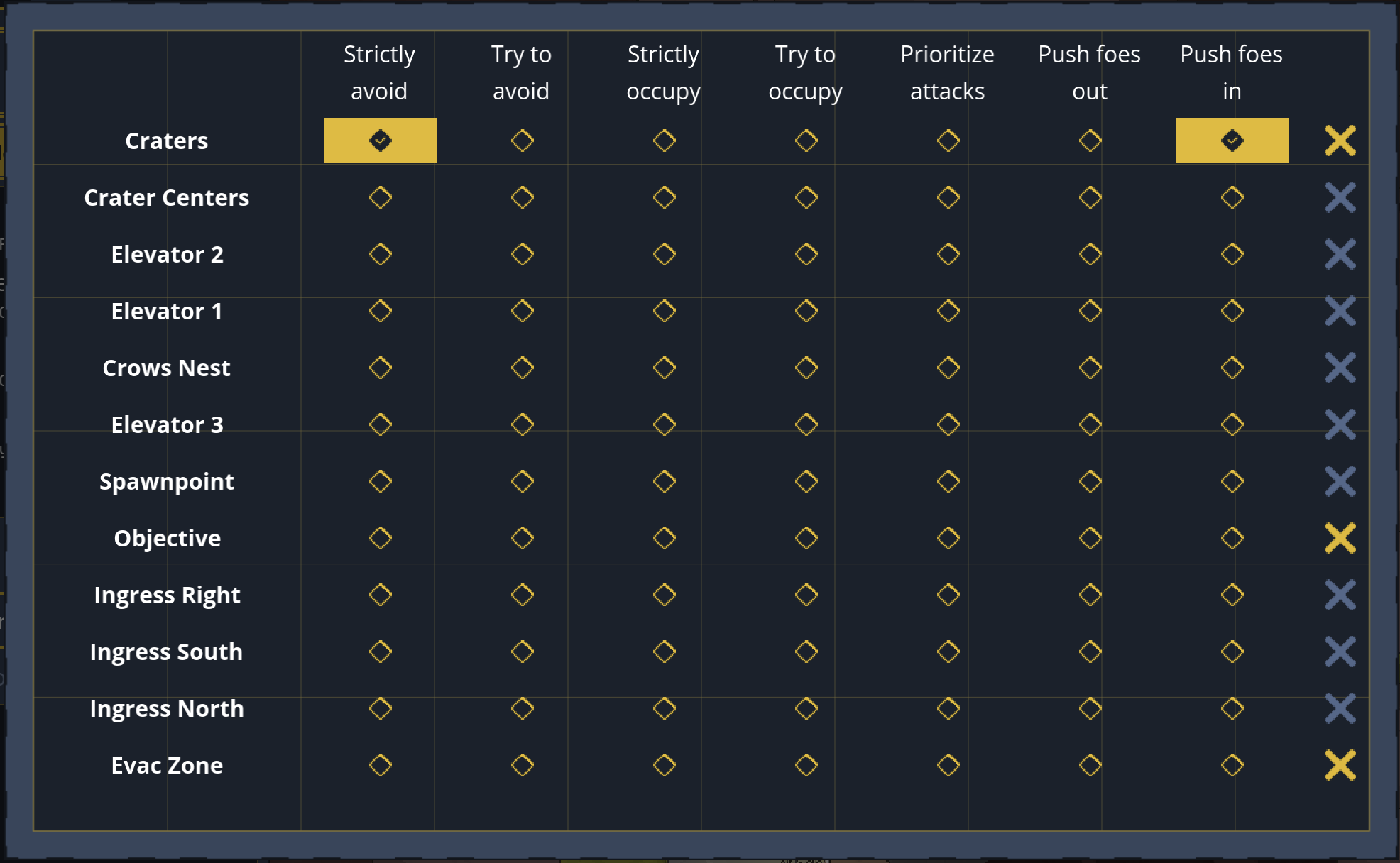
Task: Check Strictly avoid for Crater Centers
Action: (x=381, y=197)
